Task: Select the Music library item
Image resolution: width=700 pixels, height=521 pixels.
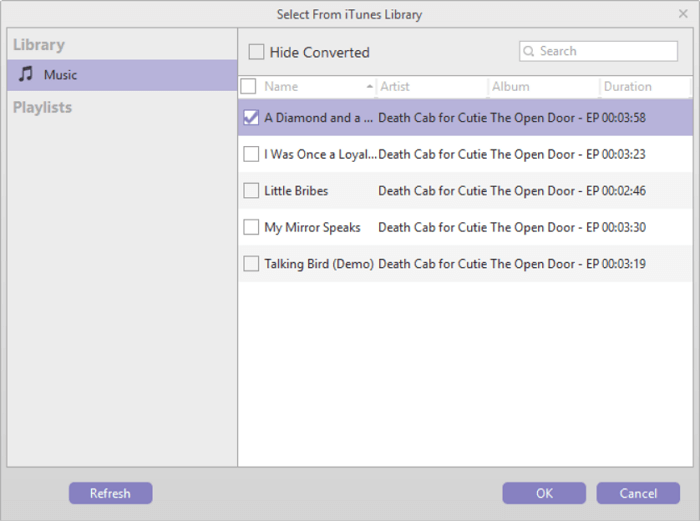Action: tap(122, 75)
